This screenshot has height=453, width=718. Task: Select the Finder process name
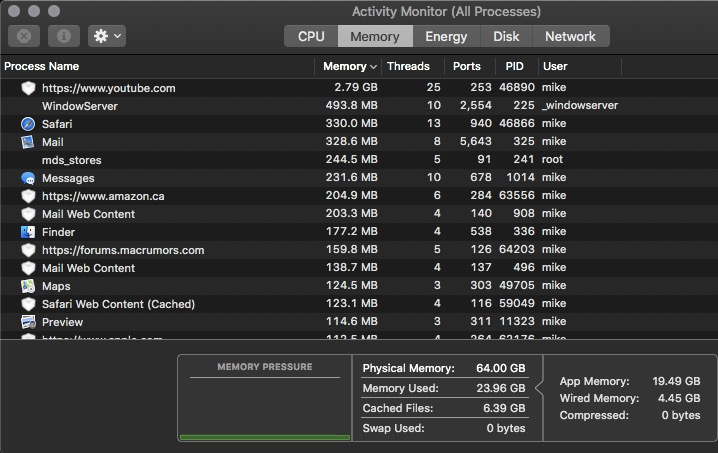point(58,232)
